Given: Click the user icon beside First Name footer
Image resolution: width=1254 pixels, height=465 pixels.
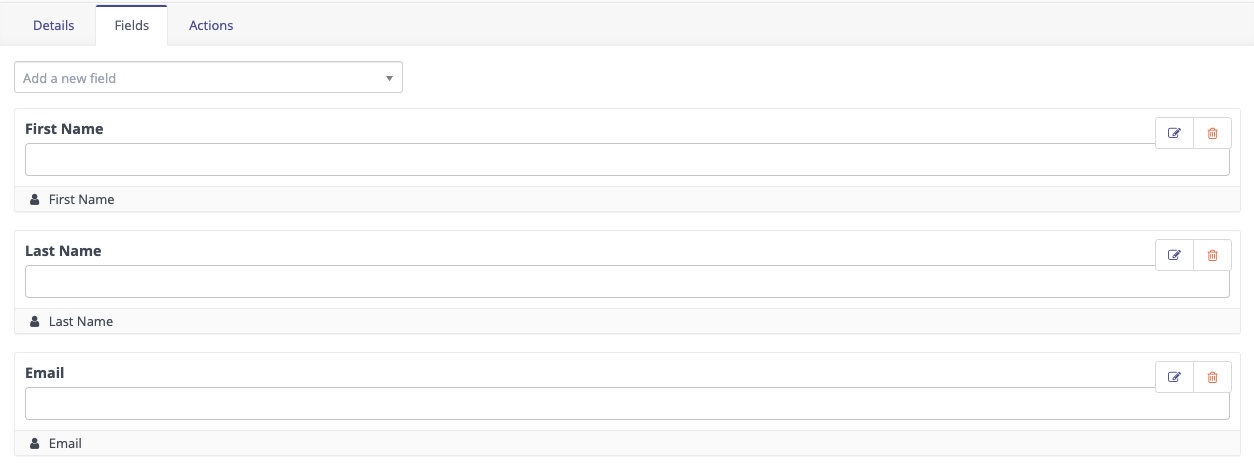Looking at the screenshot, I should (35, 200).
